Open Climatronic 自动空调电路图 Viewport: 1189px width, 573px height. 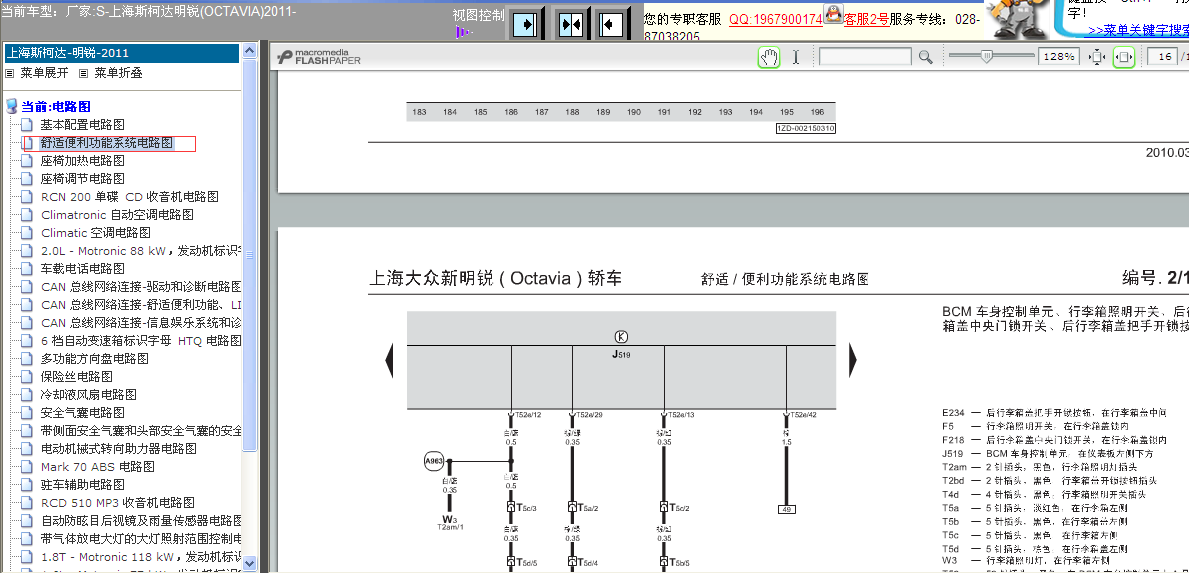(118, 214)
